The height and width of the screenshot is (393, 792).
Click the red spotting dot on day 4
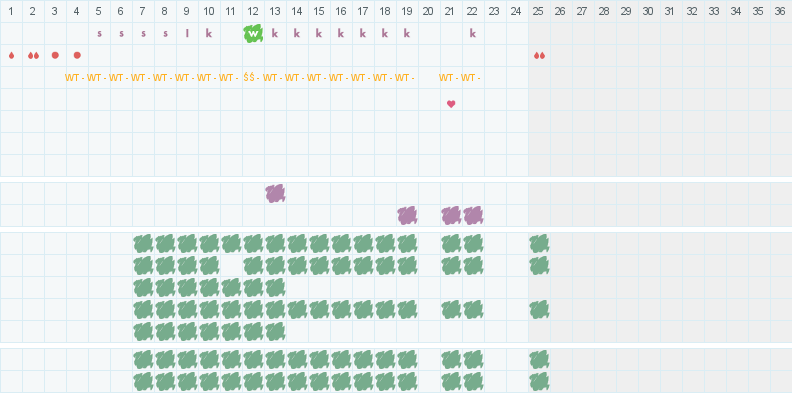[x=77, y=55]
